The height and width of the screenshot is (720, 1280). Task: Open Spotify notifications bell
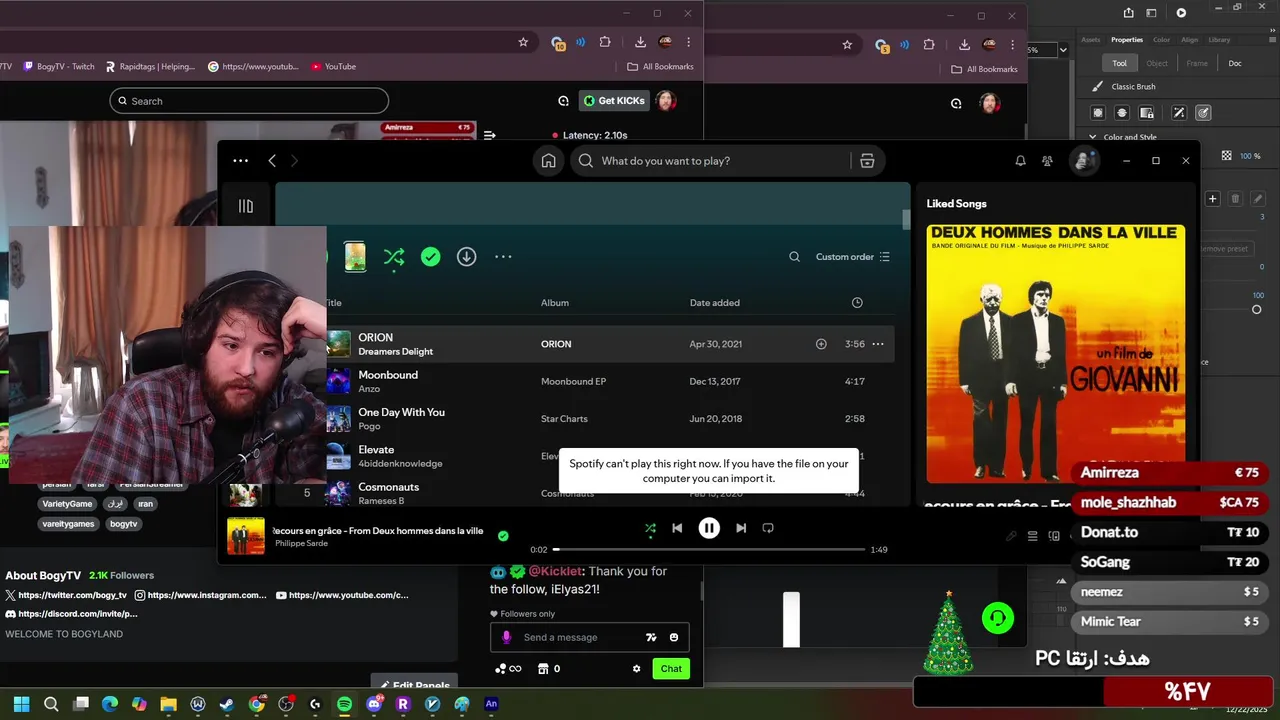coord(1020,161)
